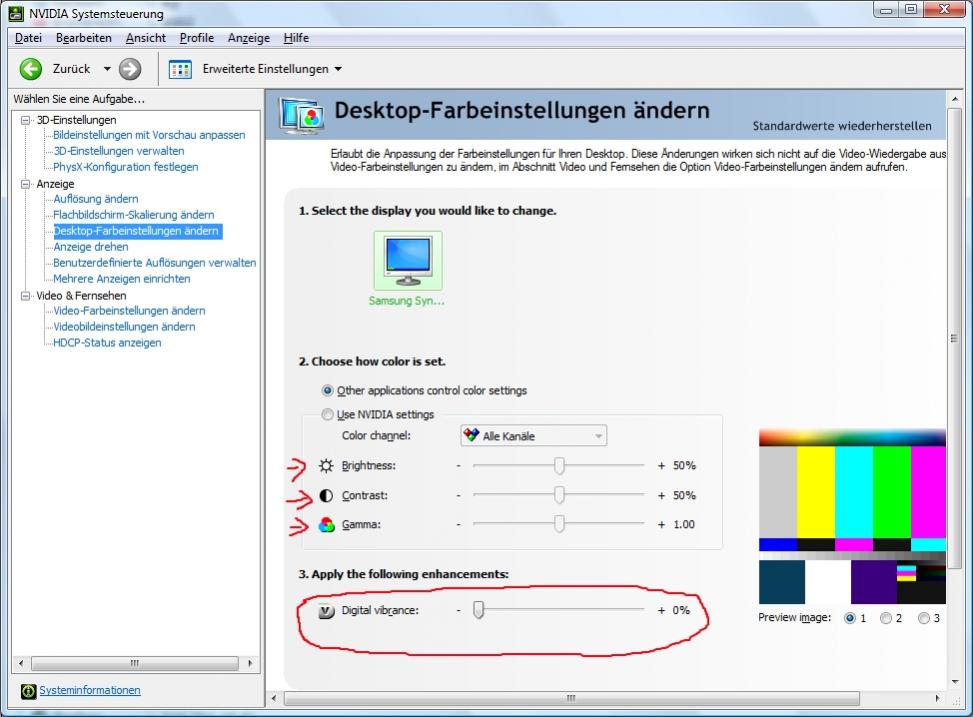Image resolution: width=973 pixels, height=717 pixels.
Task: Click the Erweiterte Einstellungen grid icon
Action: (x=180, y=69)
